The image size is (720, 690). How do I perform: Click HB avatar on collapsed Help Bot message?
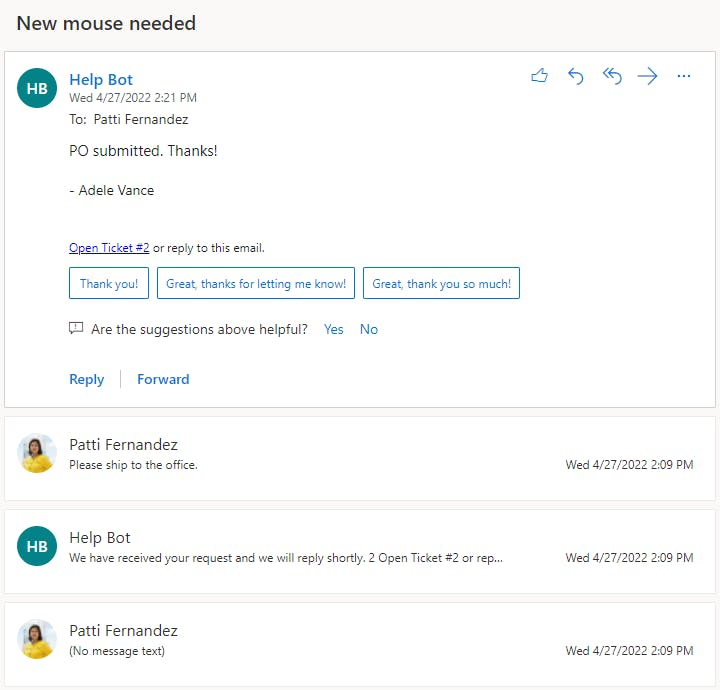point(37,547)
